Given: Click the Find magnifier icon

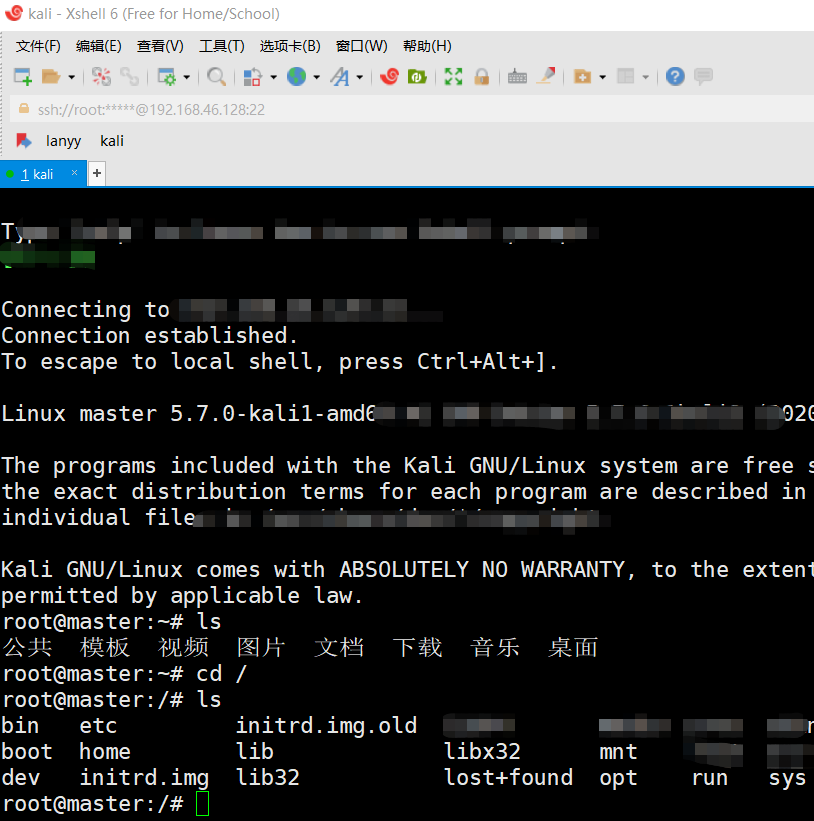Looking at the screenshot, I should 216,77.
